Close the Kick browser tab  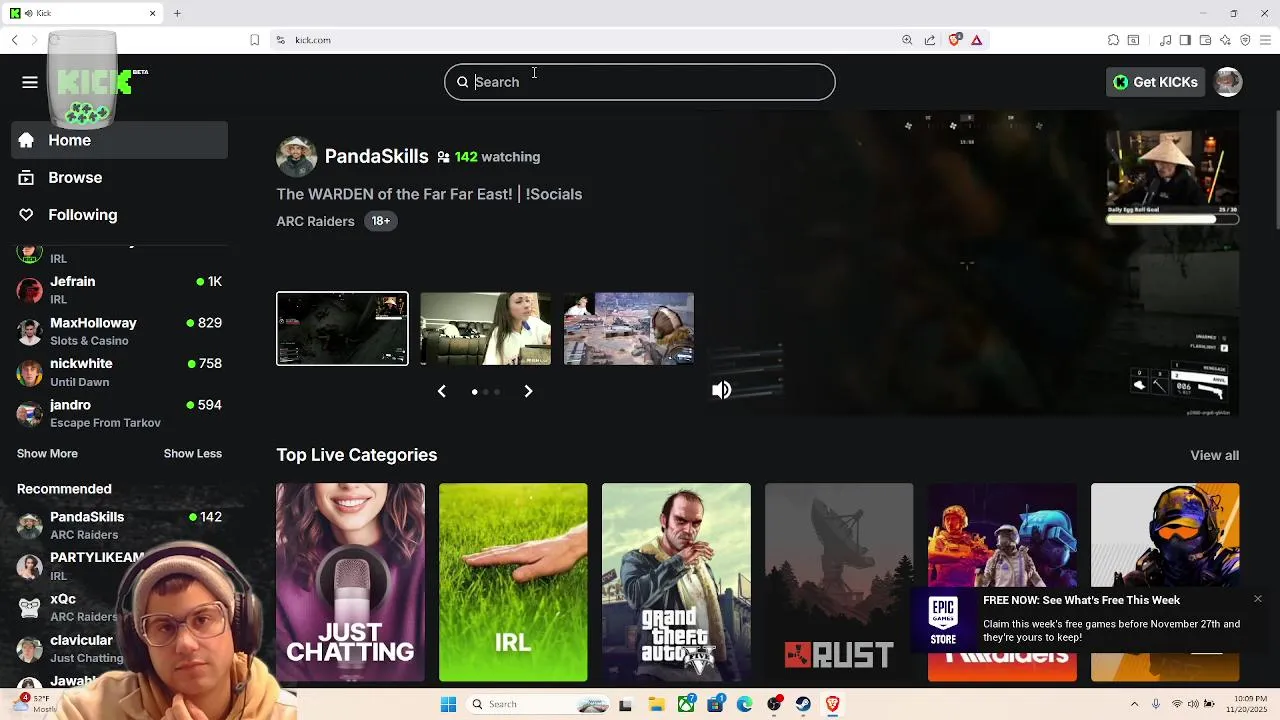(x=152, y=13)
